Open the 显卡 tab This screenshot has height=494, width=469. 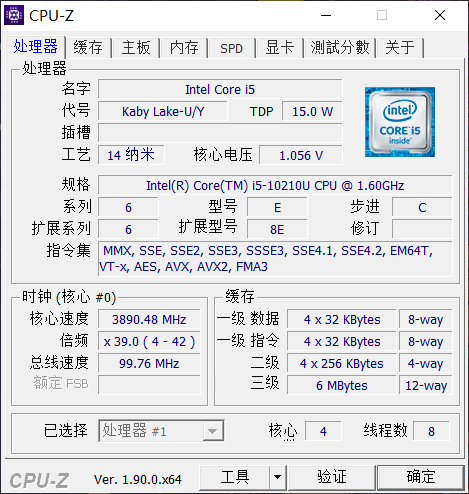point(280,47)
